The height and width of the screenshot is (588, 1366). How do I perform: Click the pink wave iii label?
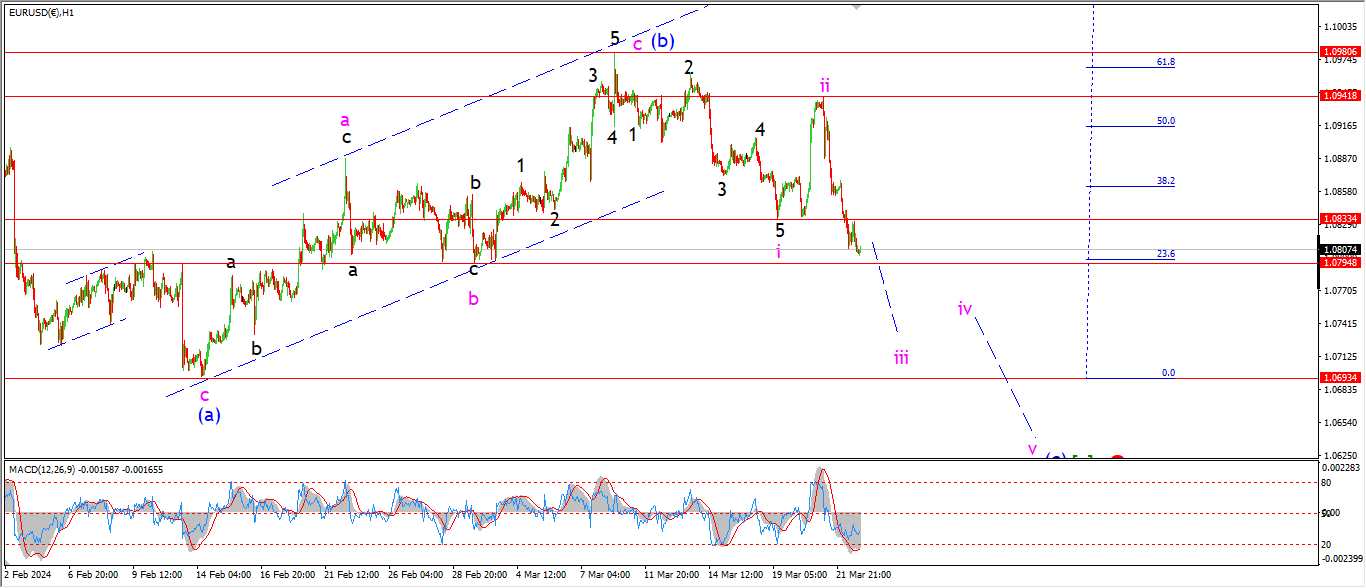(901, 357)
